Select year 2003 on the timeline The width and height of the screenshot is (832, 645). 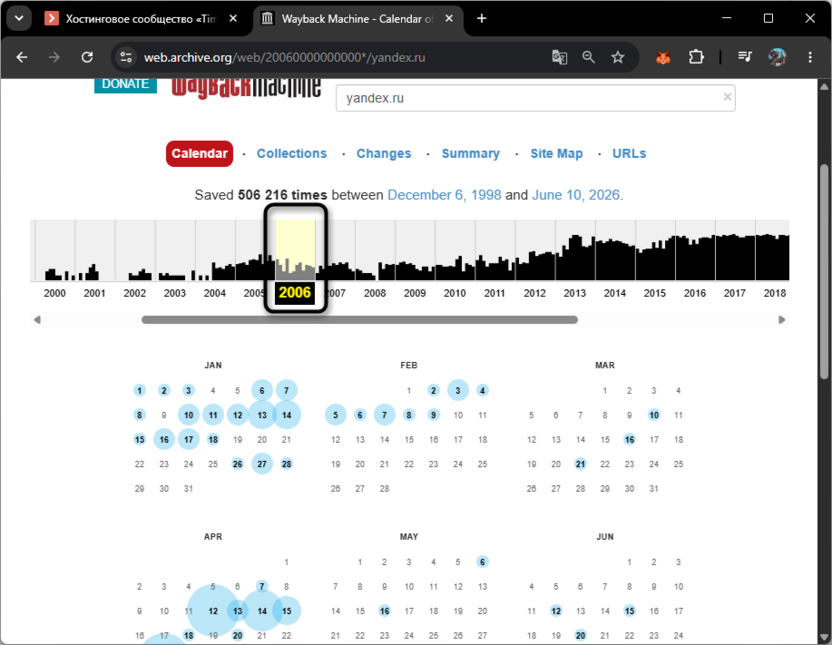[x=175, y=293]
